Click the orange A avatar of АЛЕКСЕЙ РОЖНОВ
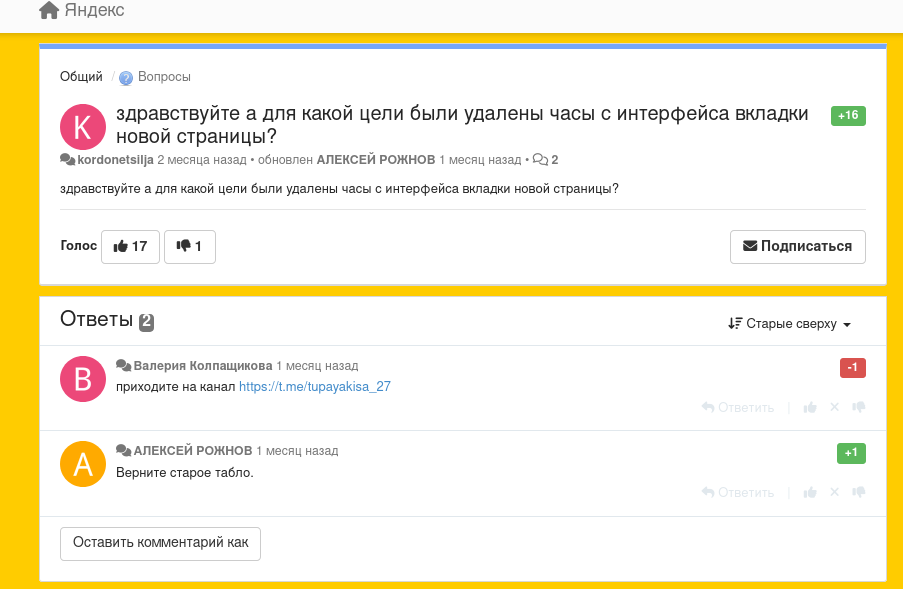The image size is (903, 589). point(83,464)
